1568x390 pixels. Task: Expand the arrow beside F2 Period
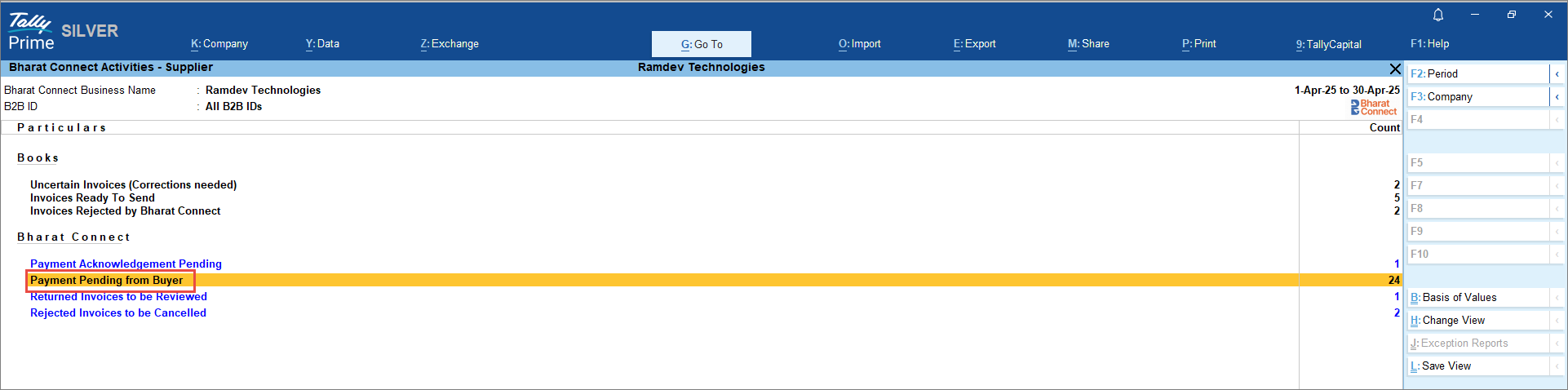pos(1557,74)
